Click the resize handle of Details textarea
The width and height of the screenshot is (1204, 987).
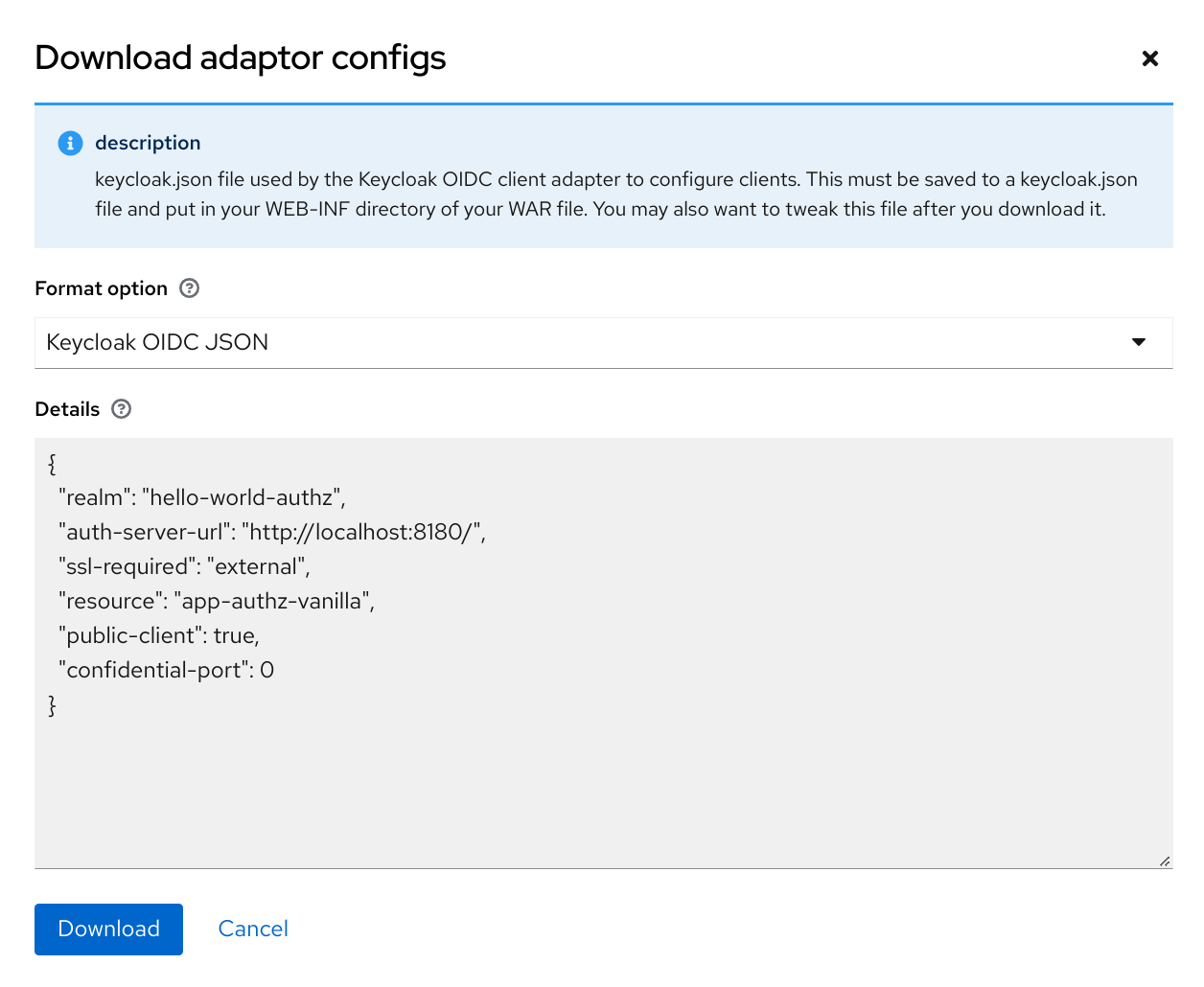[x=1166, y=860]
